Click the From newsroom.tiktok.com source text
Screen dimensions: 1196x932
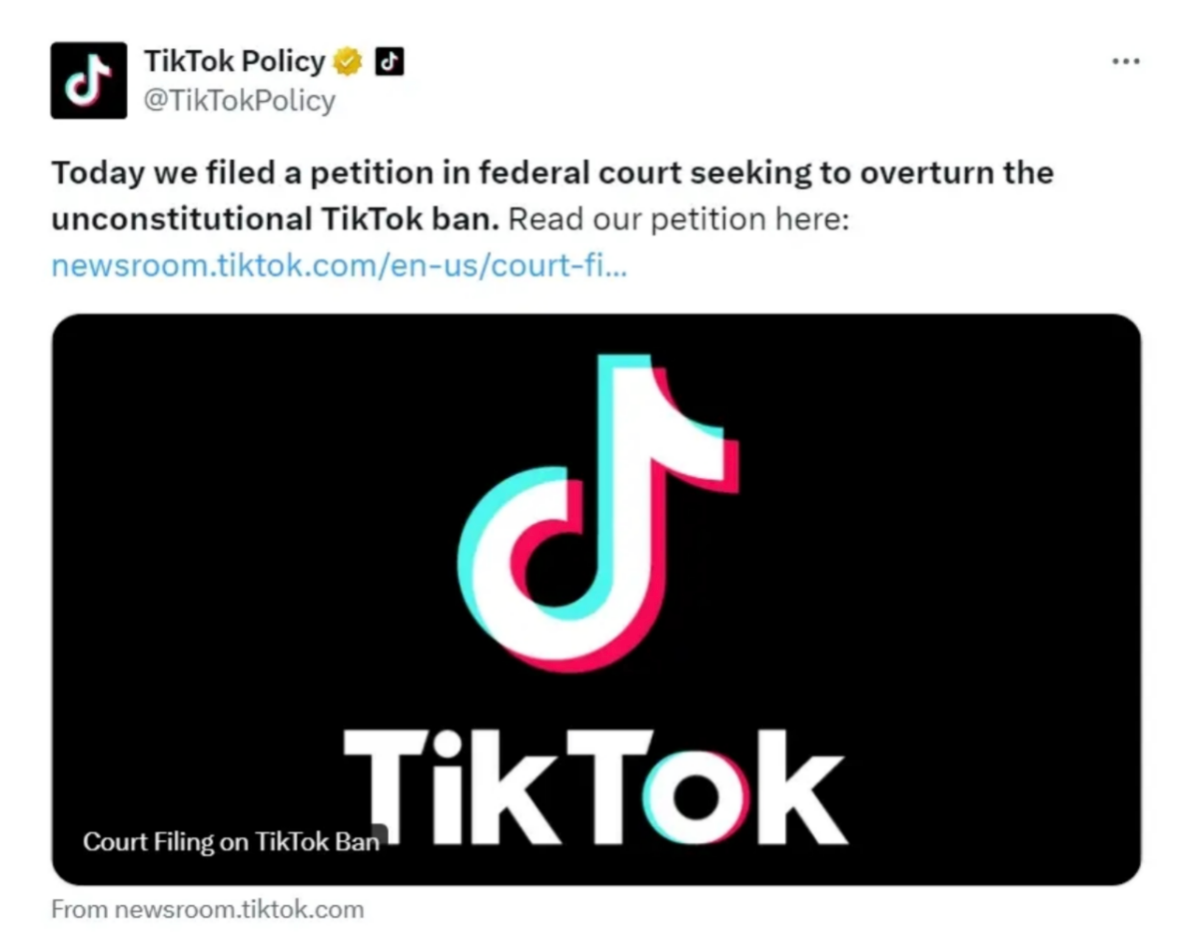207,910
